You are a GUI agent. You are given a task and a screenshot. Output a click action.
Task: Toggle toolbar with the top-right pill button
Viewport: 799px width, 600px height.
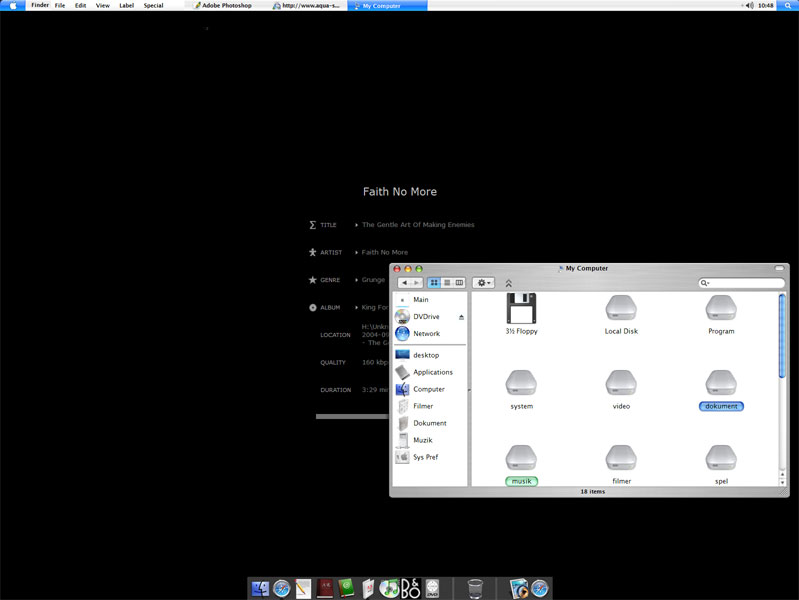779,268
